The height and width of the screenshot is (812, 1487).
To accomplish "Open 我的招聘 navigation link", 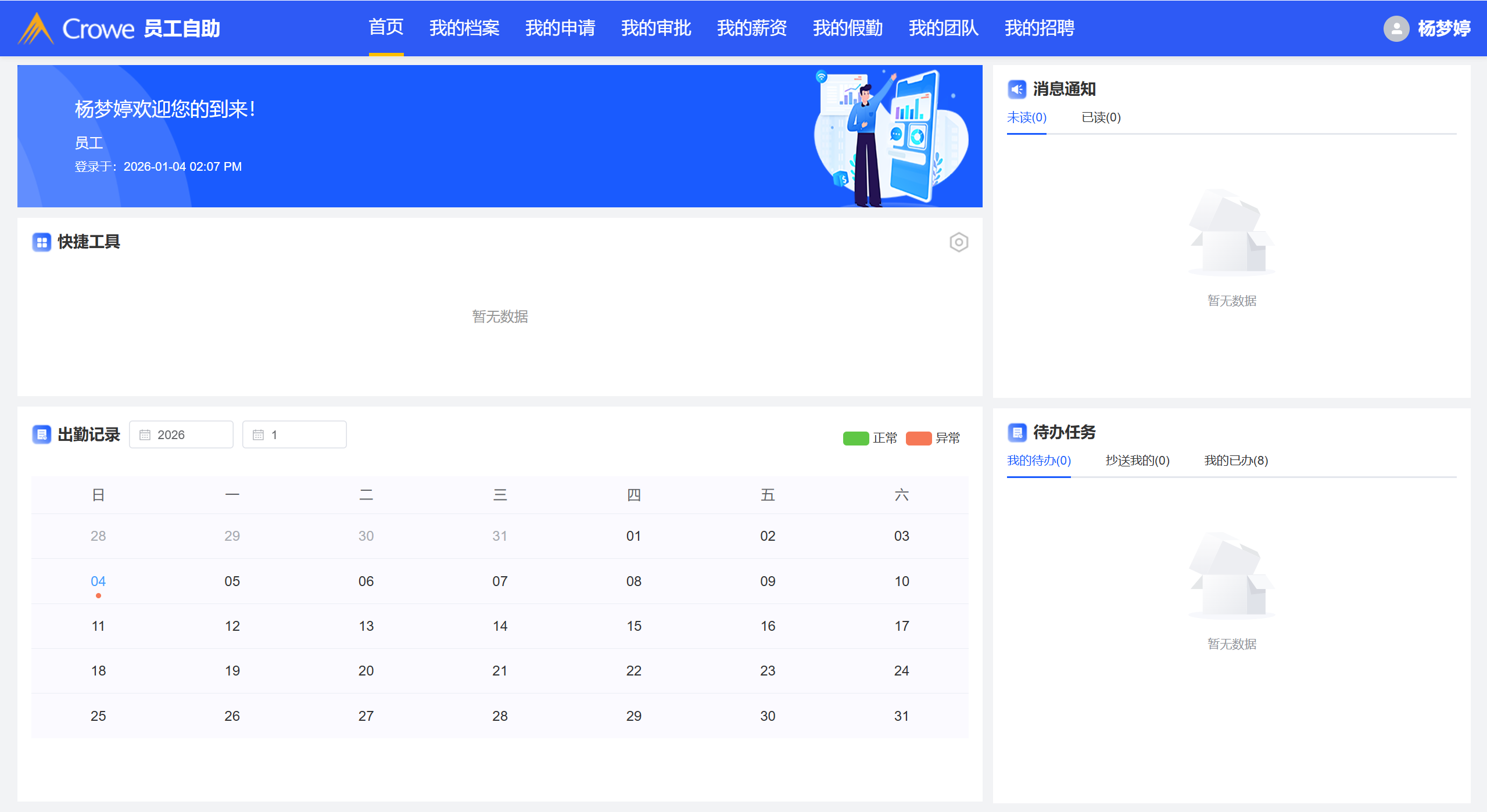I will pyautogui.click(x=1039, y=28).
